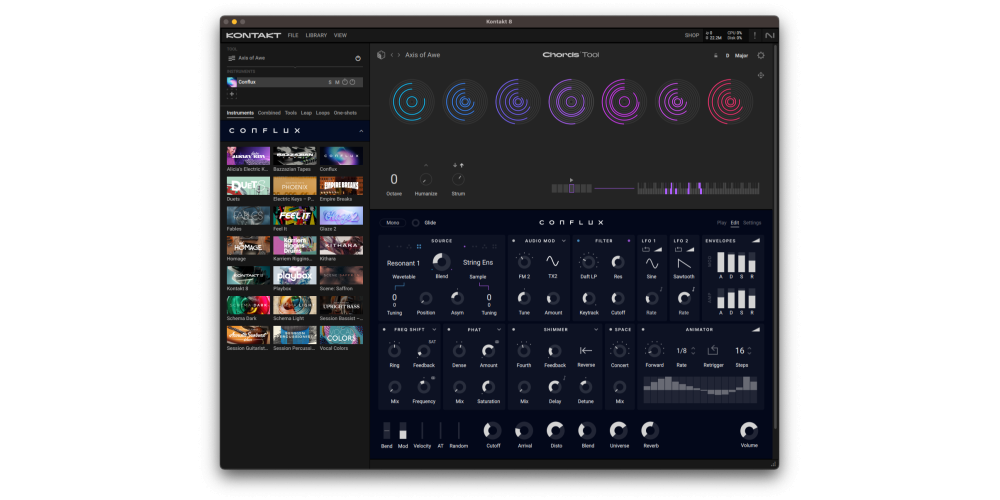Click the Retrigger icon in Animator
This screenshot has height=500, width=1000.
(x=712, y=350)
